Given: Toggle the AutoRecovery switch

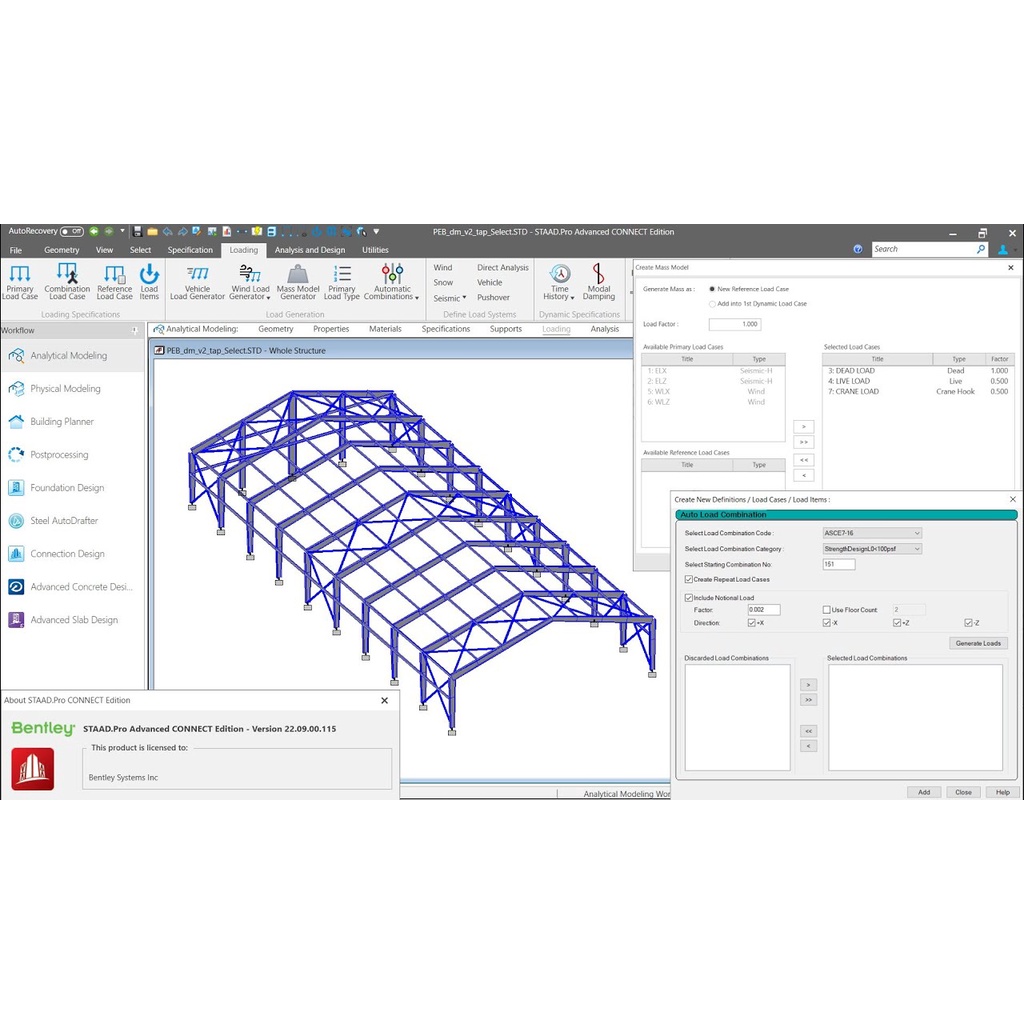Looking at the screenshot, I should pos(72,231).
